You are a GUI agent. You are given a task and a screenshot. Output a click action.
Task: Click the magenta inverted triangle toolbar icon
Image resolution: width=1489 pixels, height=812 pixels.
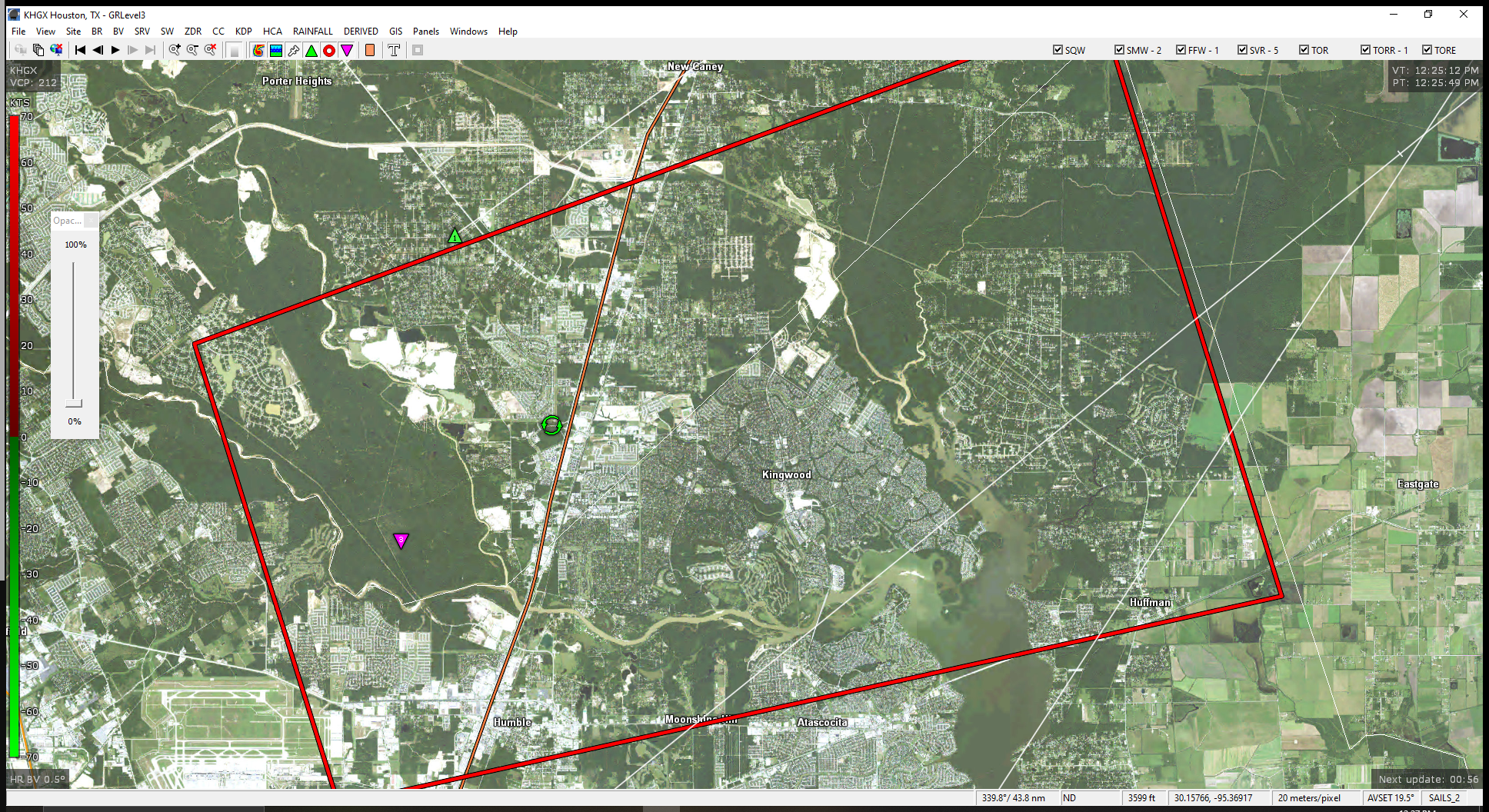[x=347, y=50]
